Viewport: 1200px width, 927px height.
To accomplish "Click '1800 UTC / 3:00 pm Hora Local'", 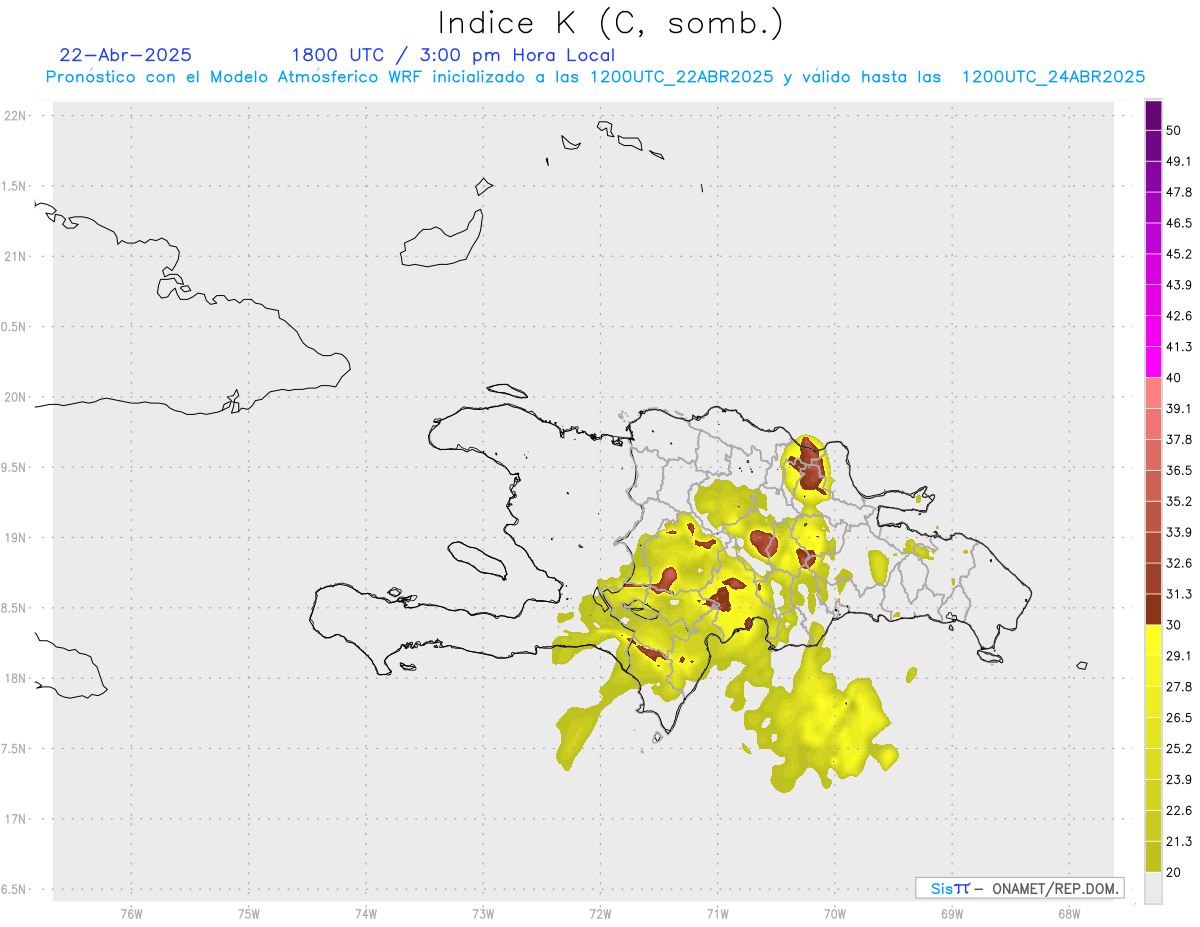I will pyautogui.click(x=453, y=55).
